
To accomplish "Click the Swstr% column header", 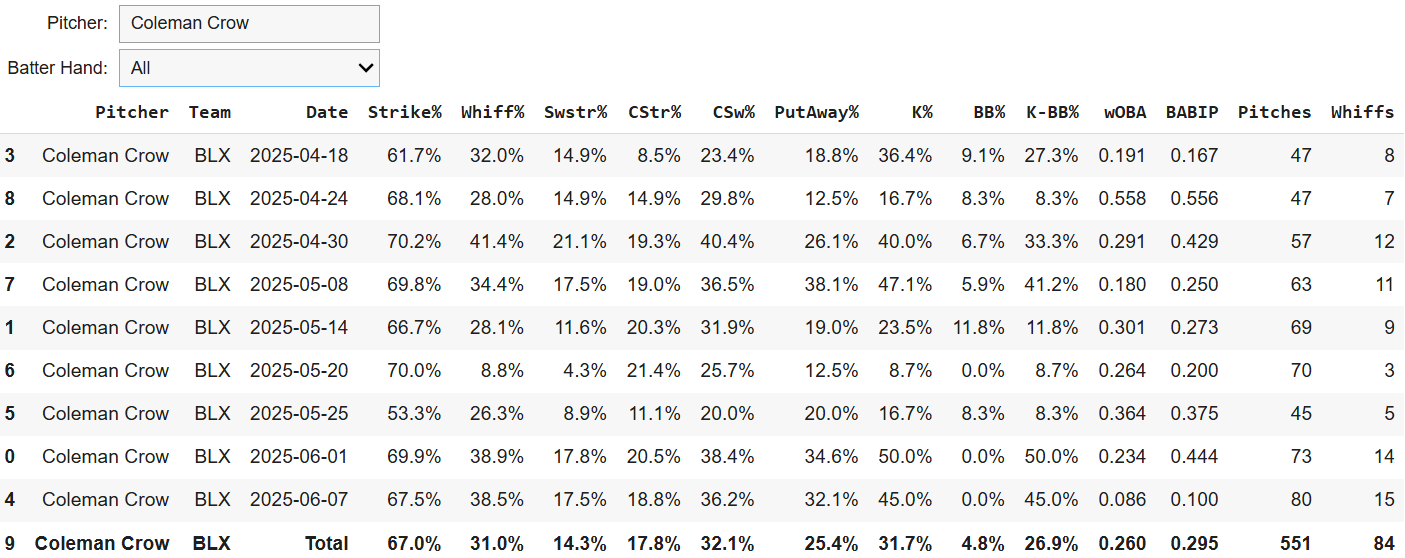I will pos(575,112).
